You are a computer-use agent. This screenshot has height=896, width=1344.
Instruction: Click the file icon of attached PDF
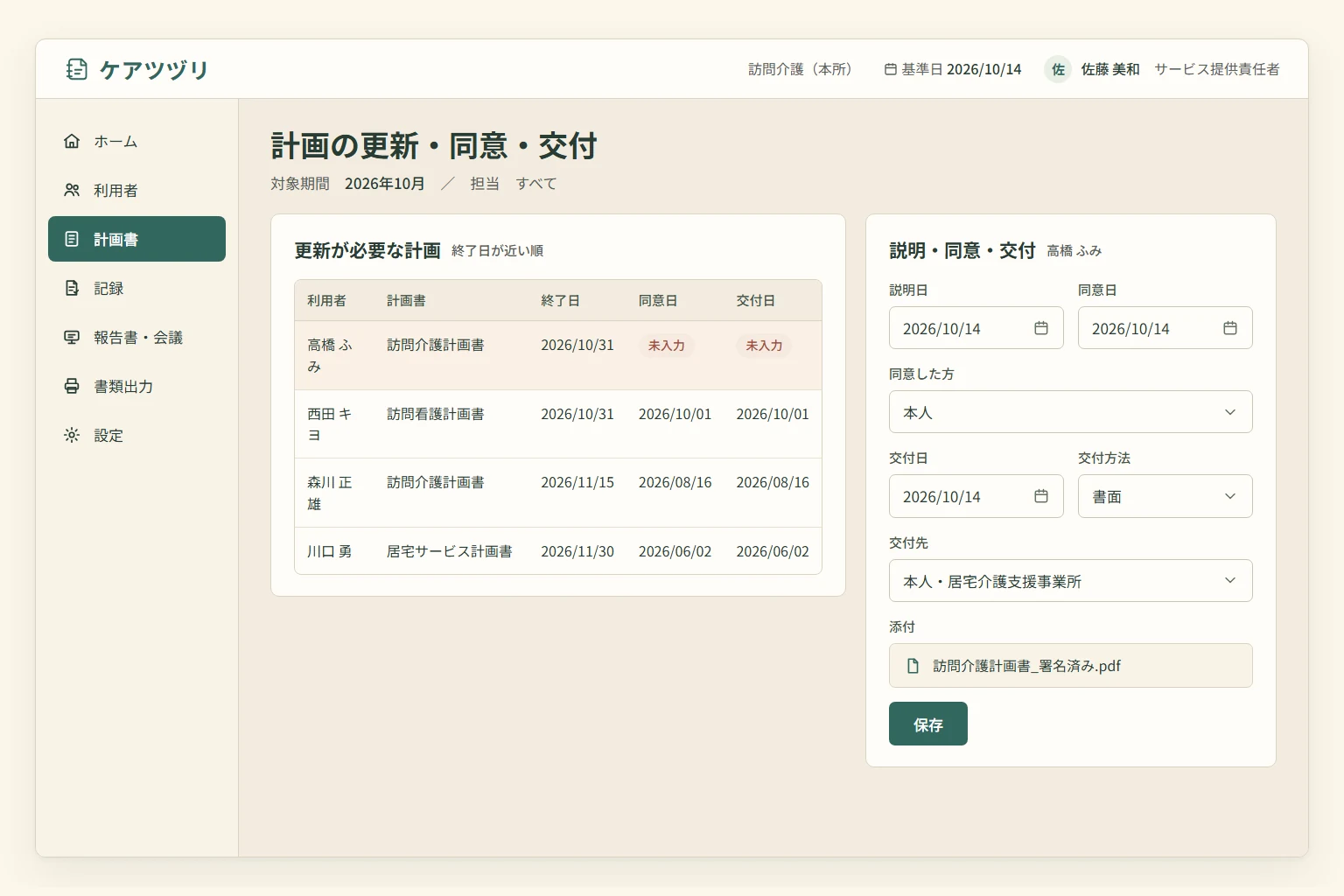913,666
